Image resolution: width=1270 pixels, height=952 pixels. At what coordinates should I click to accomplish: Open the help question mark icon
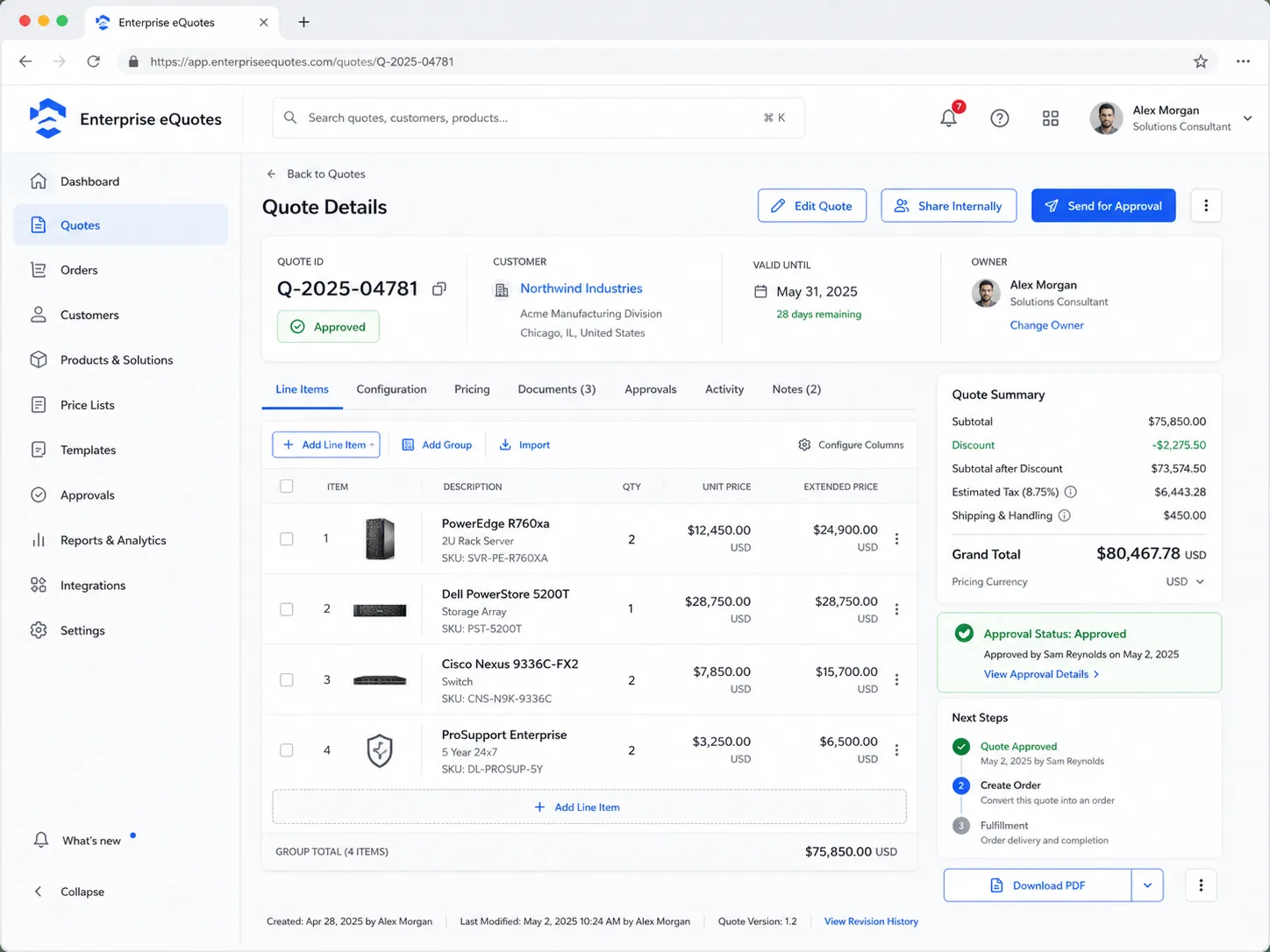tap(1000, 118)
